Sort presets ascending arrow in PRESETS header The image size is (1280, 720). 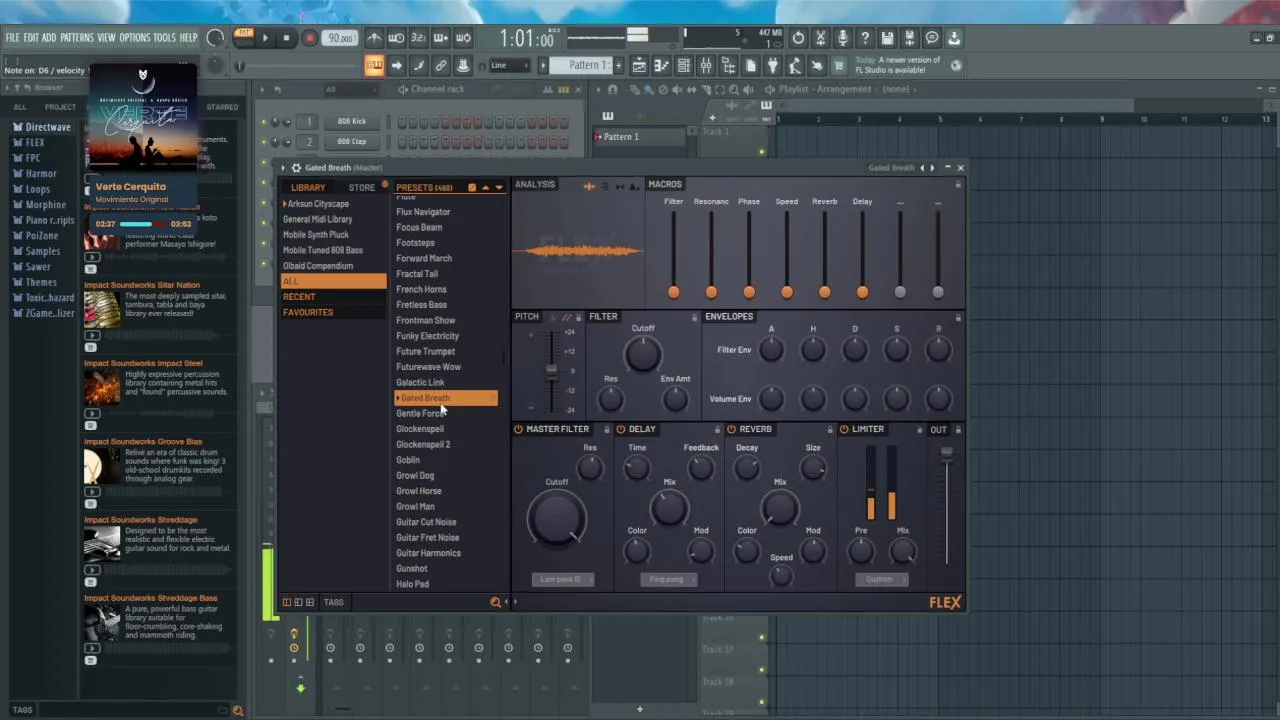pos(485,187)
